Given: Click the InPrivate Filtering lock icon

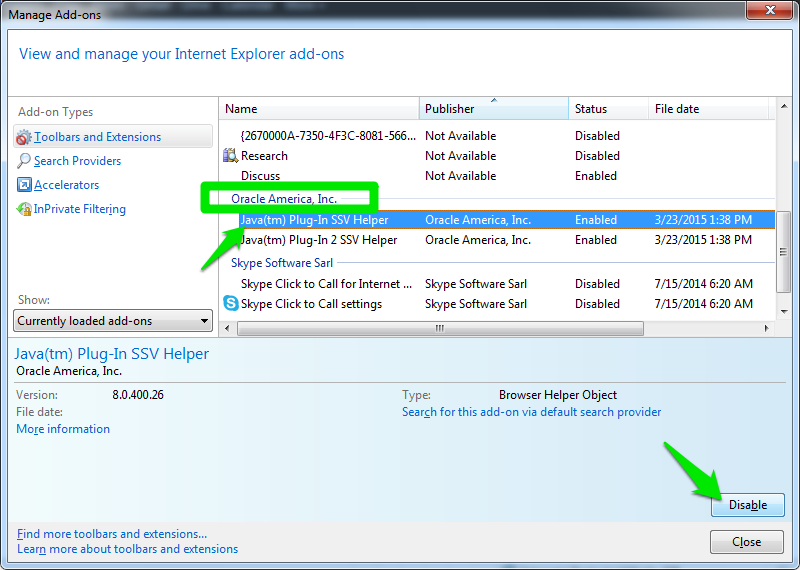Looking at the screenshot, I should click(x=24, y=209).
